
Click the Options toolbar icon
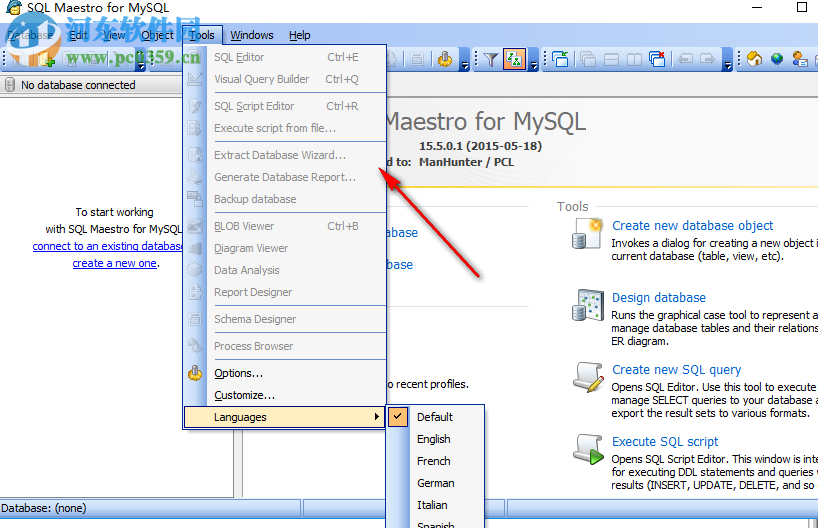445,59
